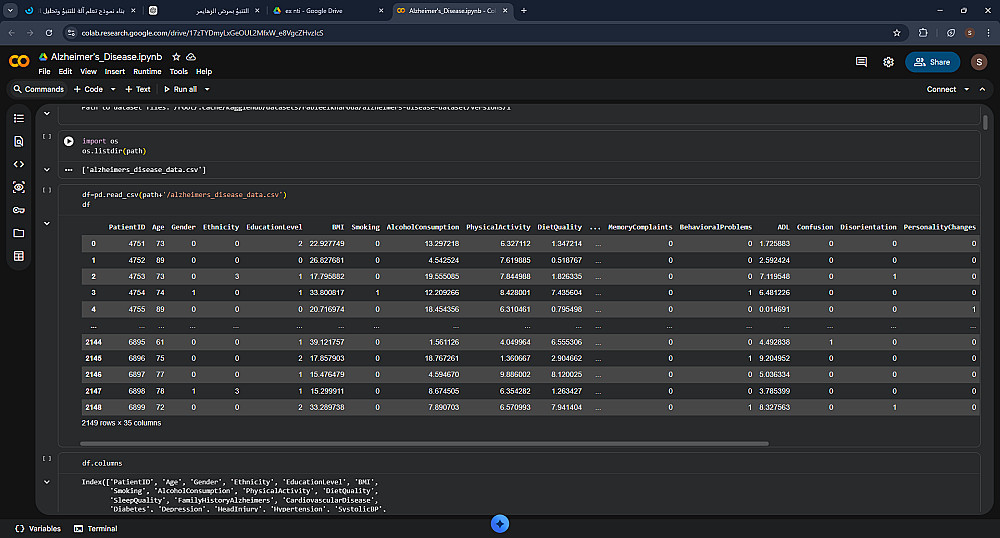View site information icon in address bar
This screenshot has width=1000, height=538.
[71, 33]
